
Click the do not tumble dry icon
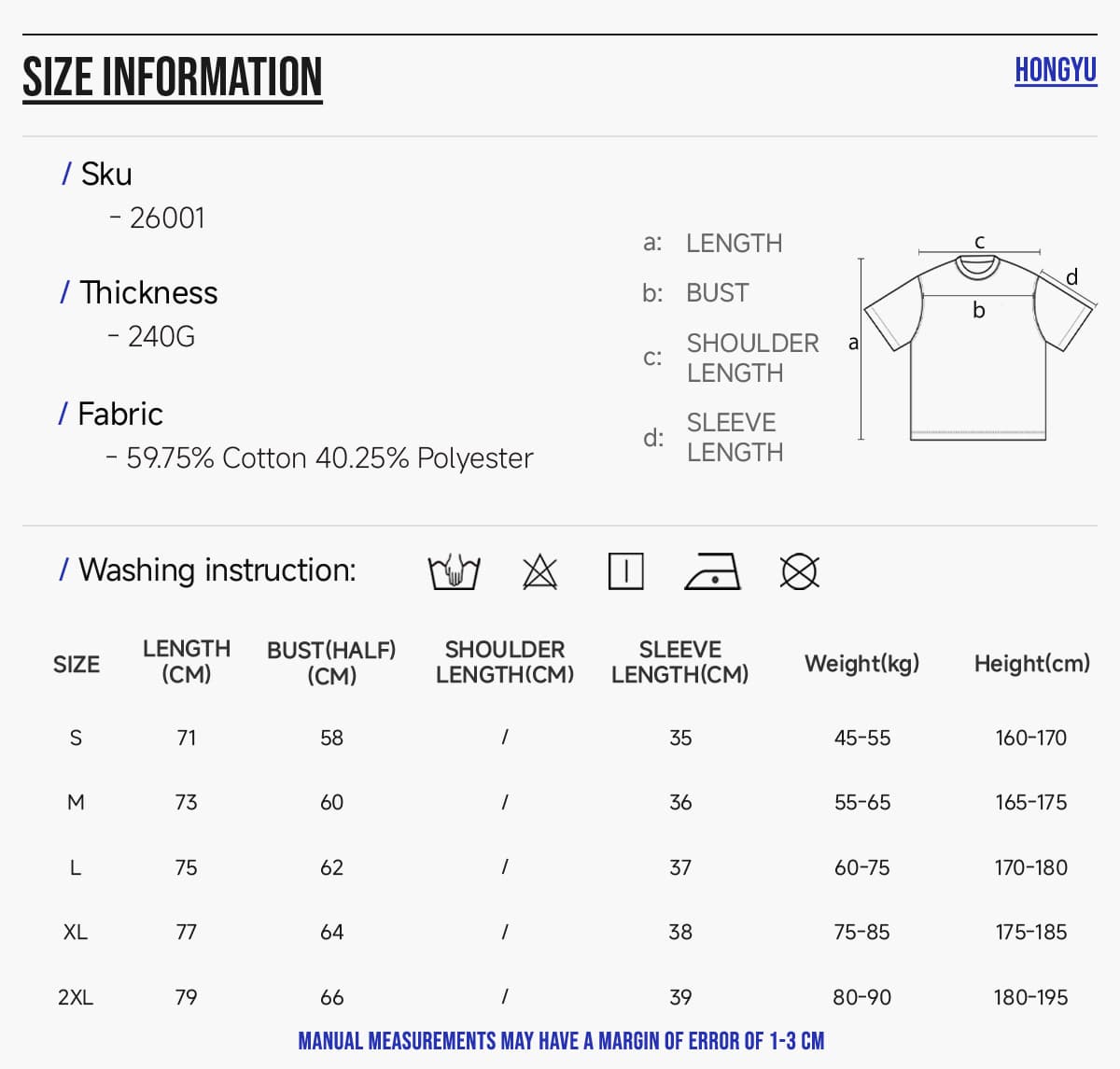coord(799,571)
